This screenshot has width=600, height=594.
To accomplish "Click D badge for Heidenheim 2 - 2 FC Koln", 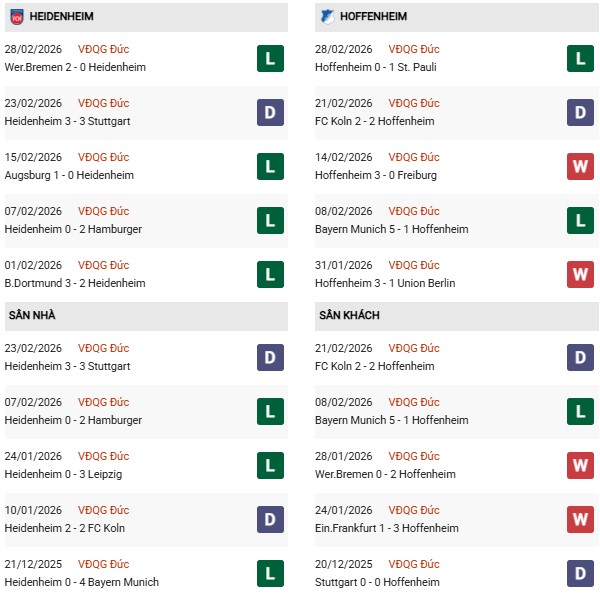I will click(270, 519).
